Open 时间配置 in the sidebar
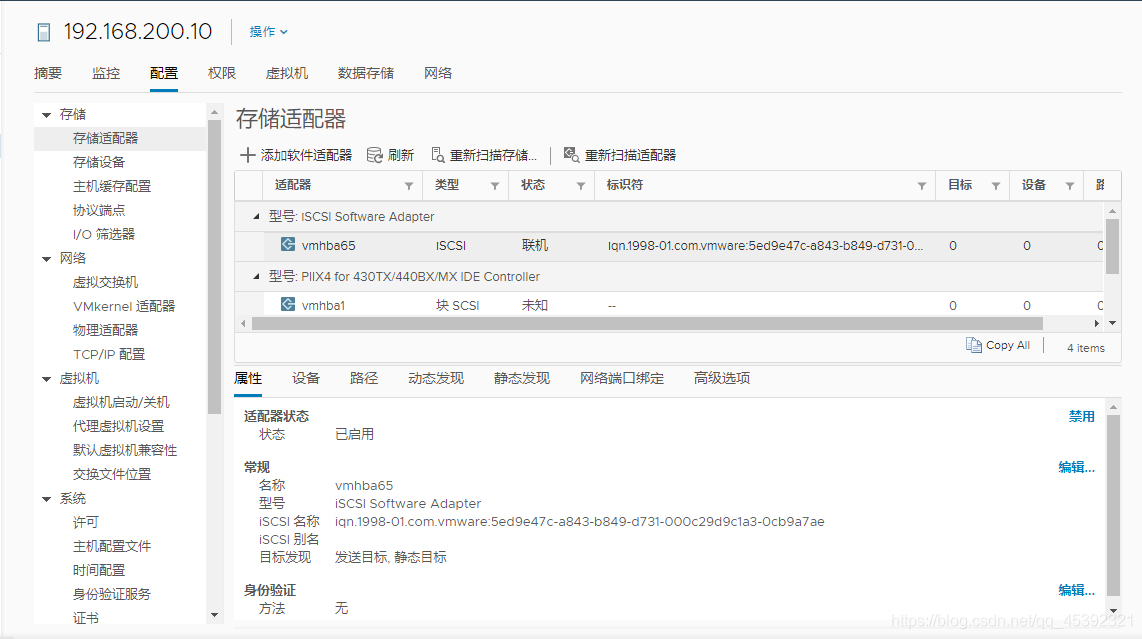 99,571
